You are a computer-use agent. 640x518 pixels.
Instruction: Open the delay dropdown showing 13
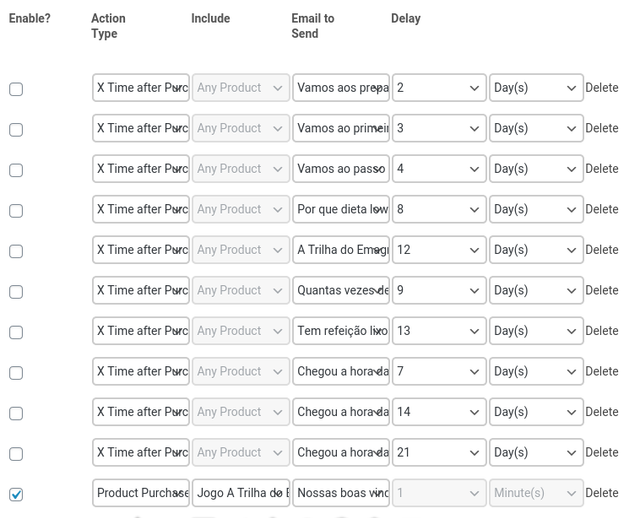click(439, 331)
